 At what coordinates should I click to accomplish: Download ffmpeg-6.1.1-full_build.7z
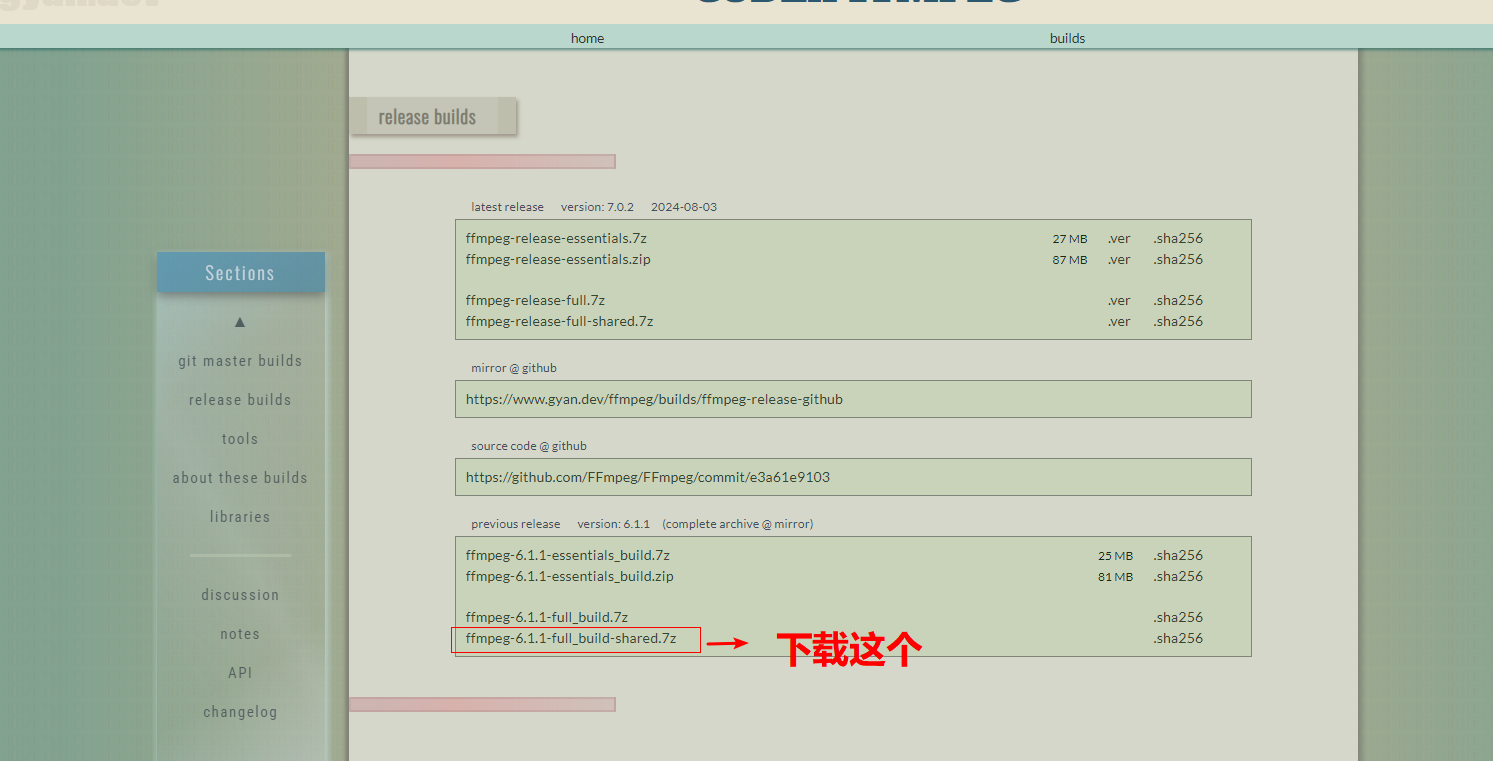pyautogui.click(x=547, y=617)
